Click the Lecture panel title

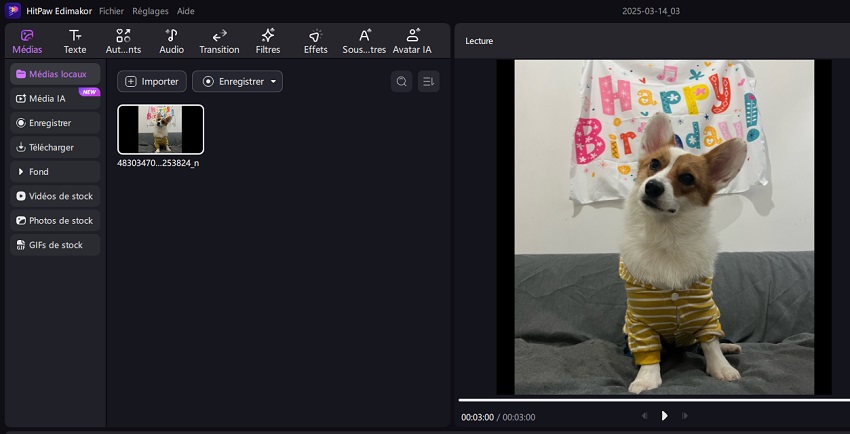pyautogui.click(x=479, y=41)
